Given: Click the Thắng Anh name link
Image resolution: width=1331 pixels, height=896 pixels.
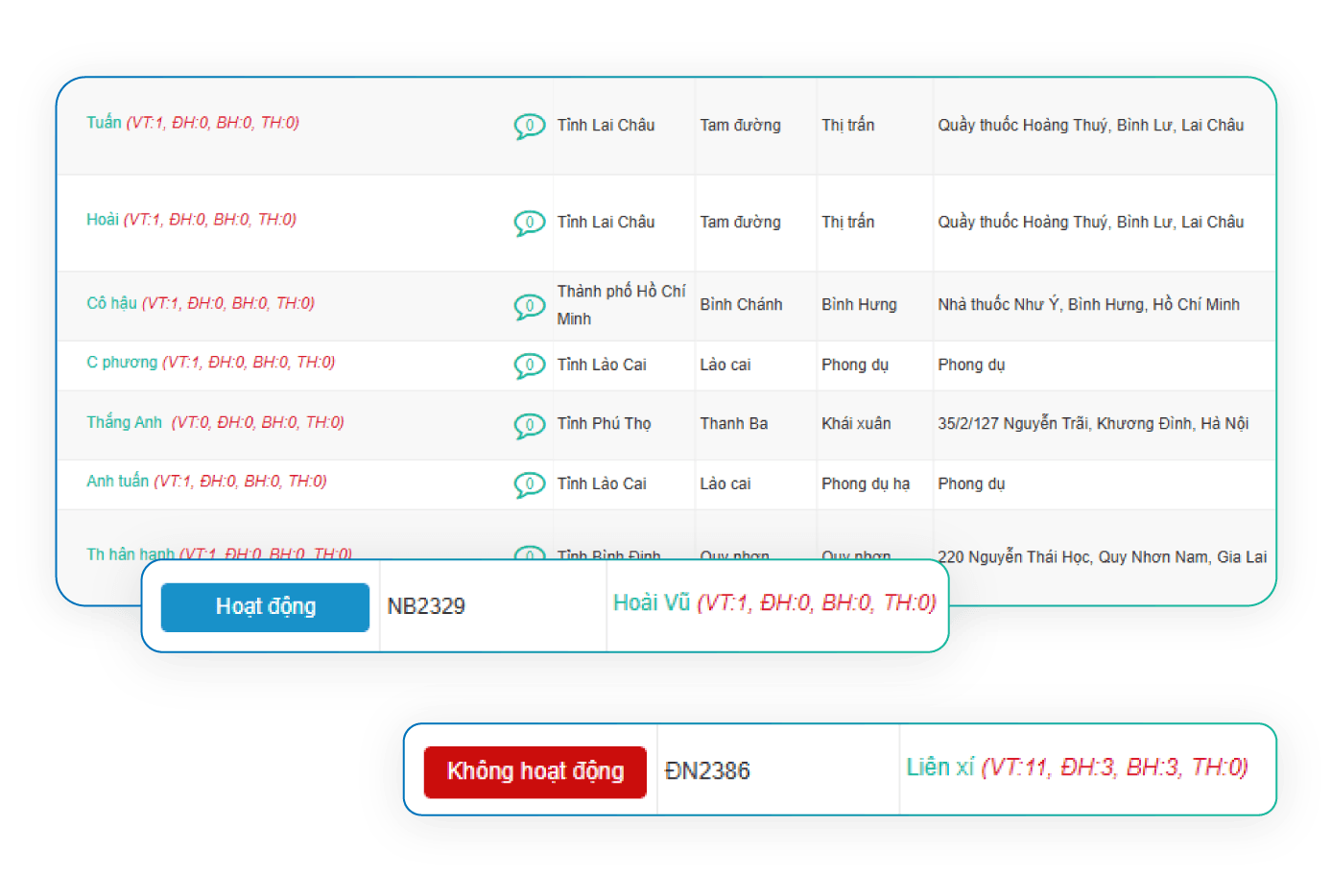Looking at the screenshot, I should [124, 422].
